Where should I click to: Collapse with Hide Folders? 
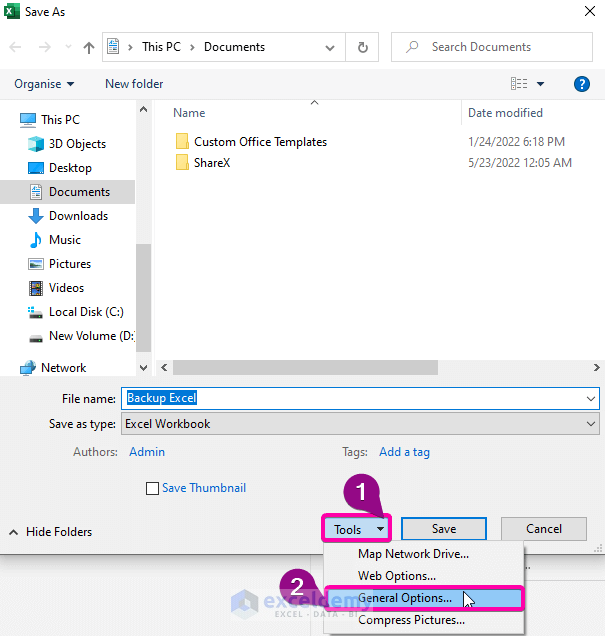[x=51, y=532]
